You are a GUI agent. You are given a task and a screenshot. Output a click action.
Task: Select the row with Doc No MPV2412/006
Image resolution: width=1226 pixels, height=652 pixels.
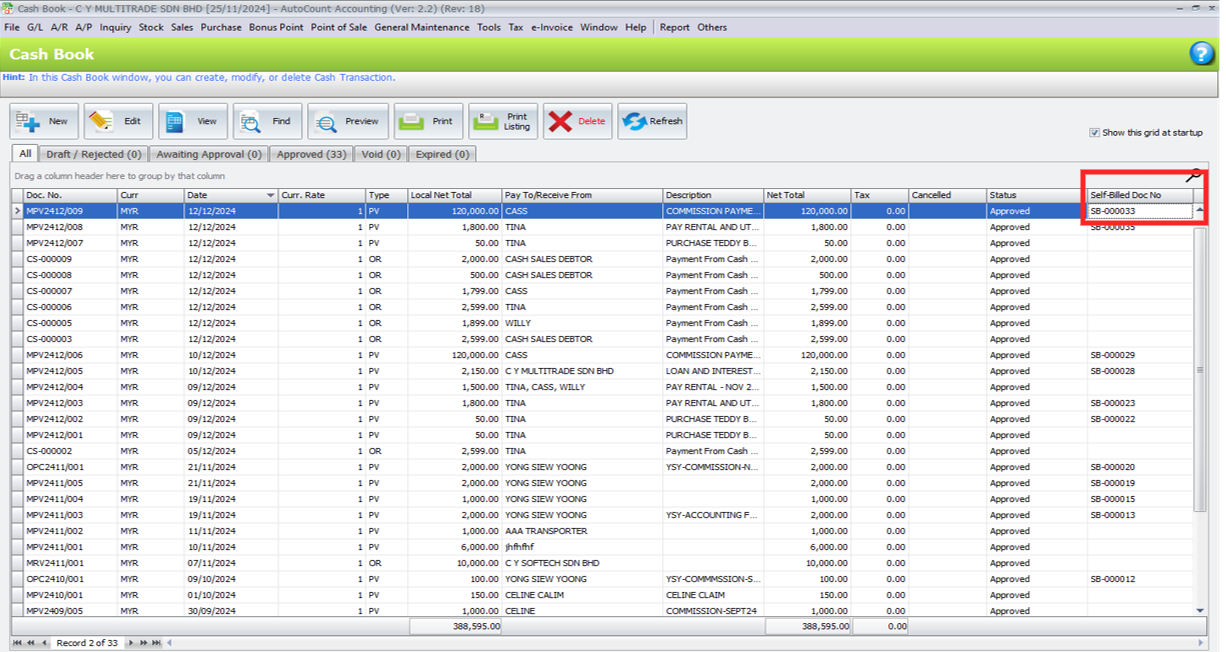coord(55,355)
